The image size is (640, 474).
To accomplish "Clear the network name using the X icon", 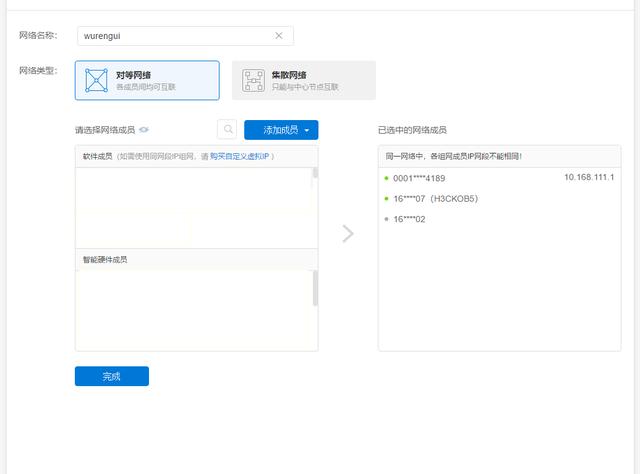I will 279,36.
